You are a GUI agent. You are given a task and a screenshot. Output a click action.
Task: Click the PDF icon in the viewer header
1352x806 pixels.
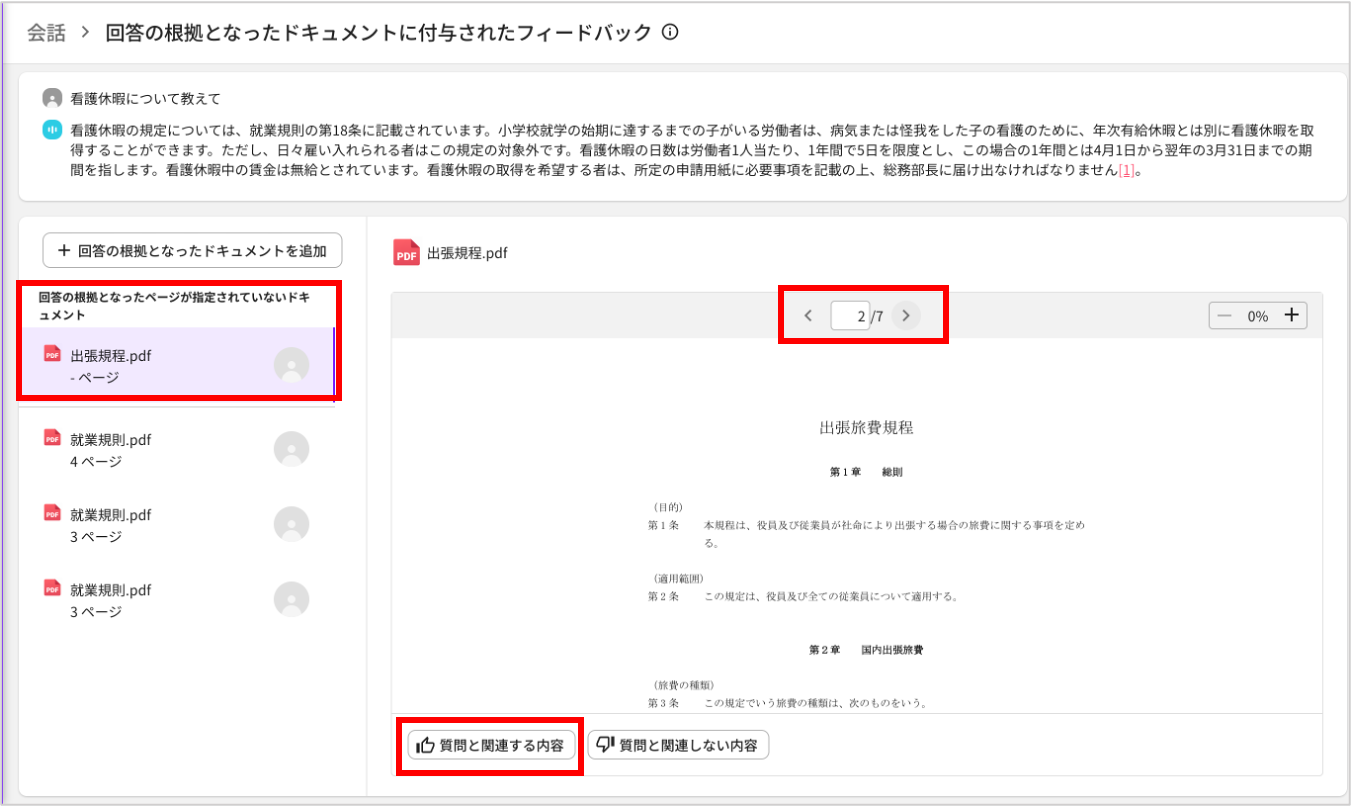(x=406, y=253)
